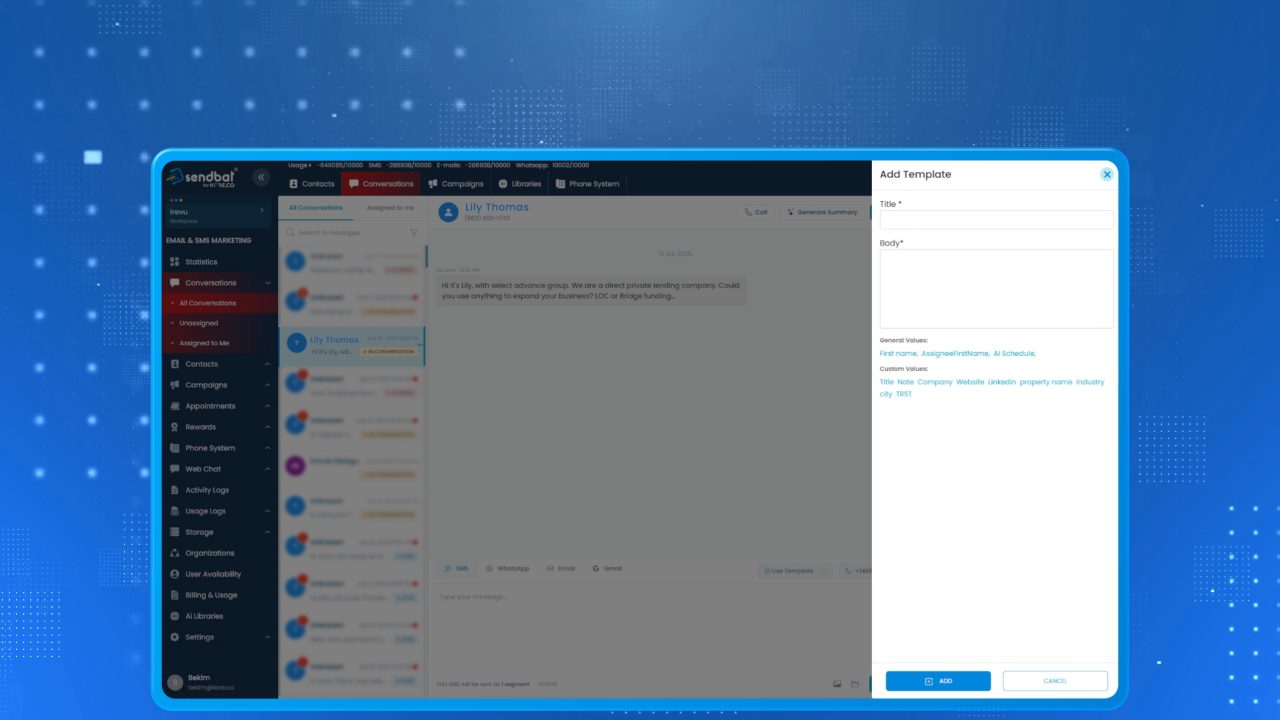This screenshot has height=720, width=1280.
Task: Insert the Website custom value
Action: pos(970,382)
